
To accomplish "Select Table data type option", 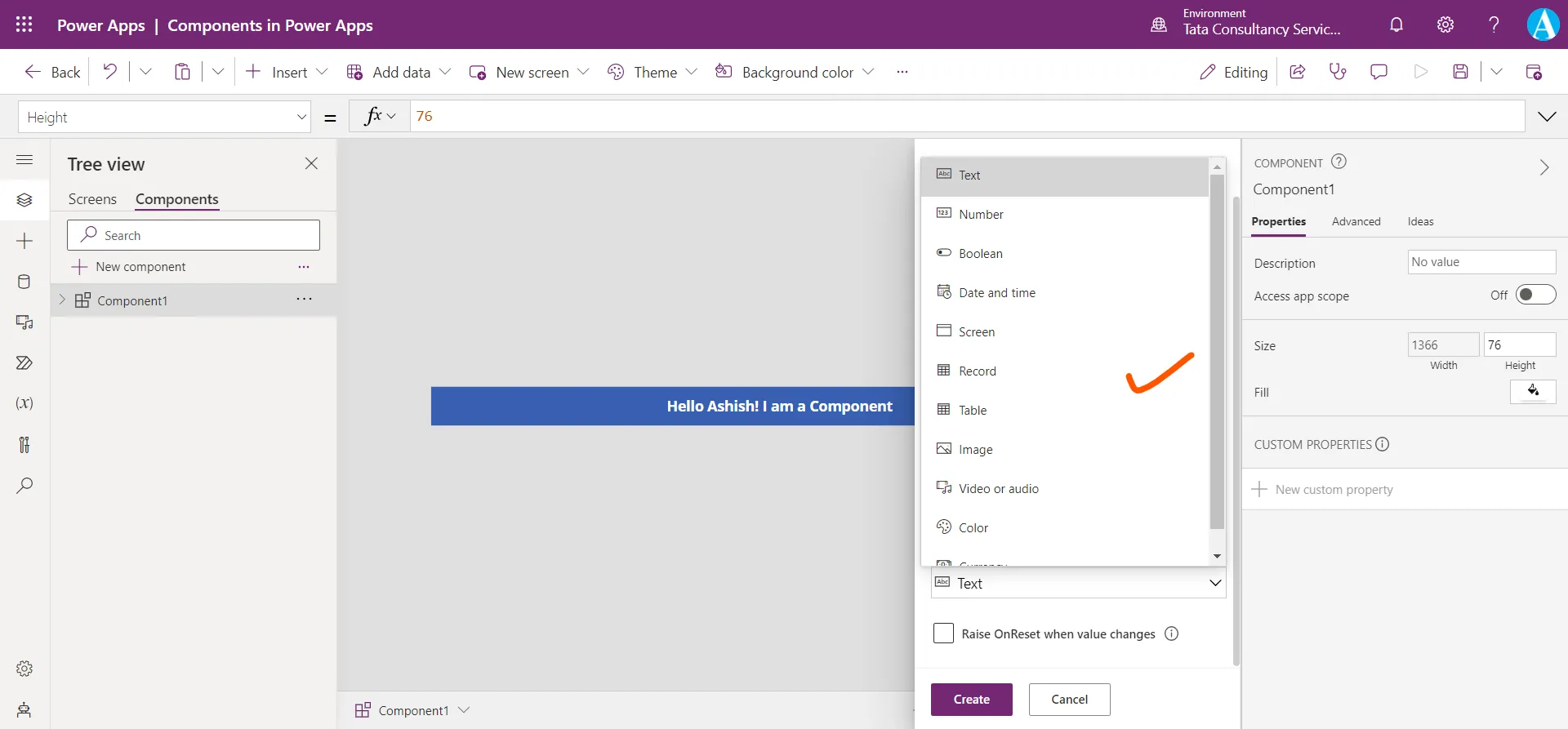I will (1064, 410).
